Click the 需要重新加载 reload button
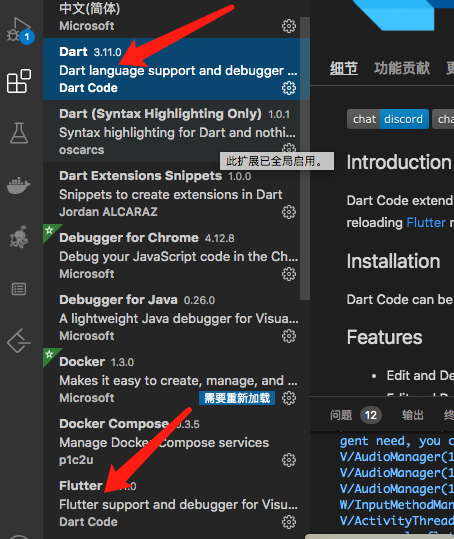 (237, 398)
